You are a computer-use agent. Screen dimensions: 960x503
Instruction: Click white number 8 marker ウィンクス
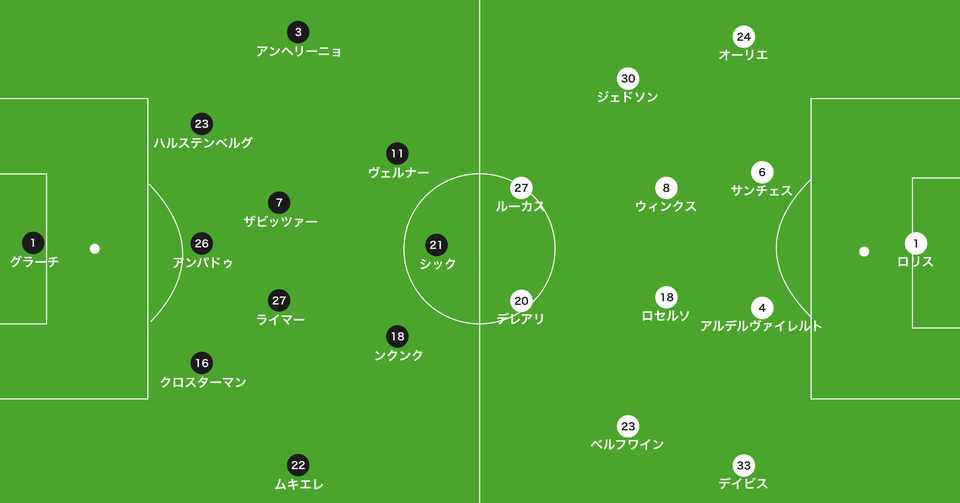tap(666, 187)
